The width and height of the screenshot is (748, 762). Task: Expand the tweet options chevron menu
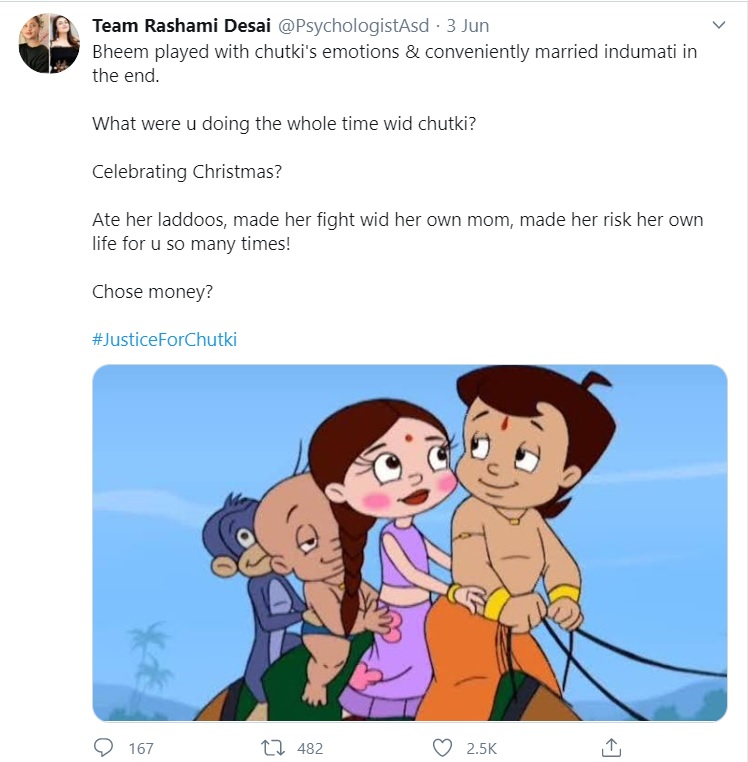tap(718, 24)
